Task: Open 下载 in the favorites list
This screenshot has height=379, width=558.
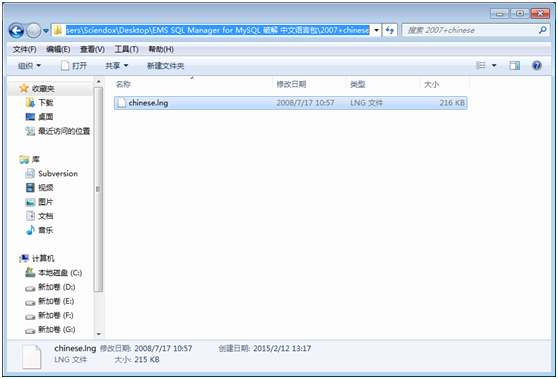Action: point(46,103)
